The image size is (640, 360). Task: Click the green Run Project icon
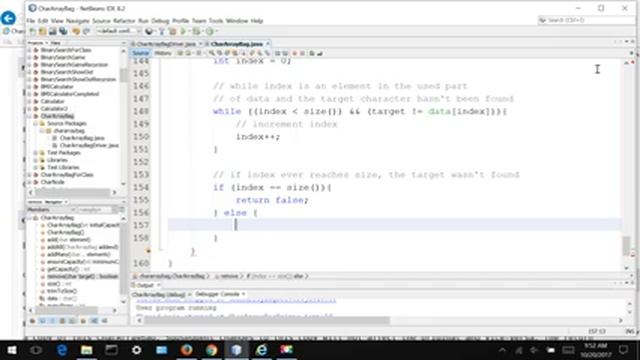(183, 31)
